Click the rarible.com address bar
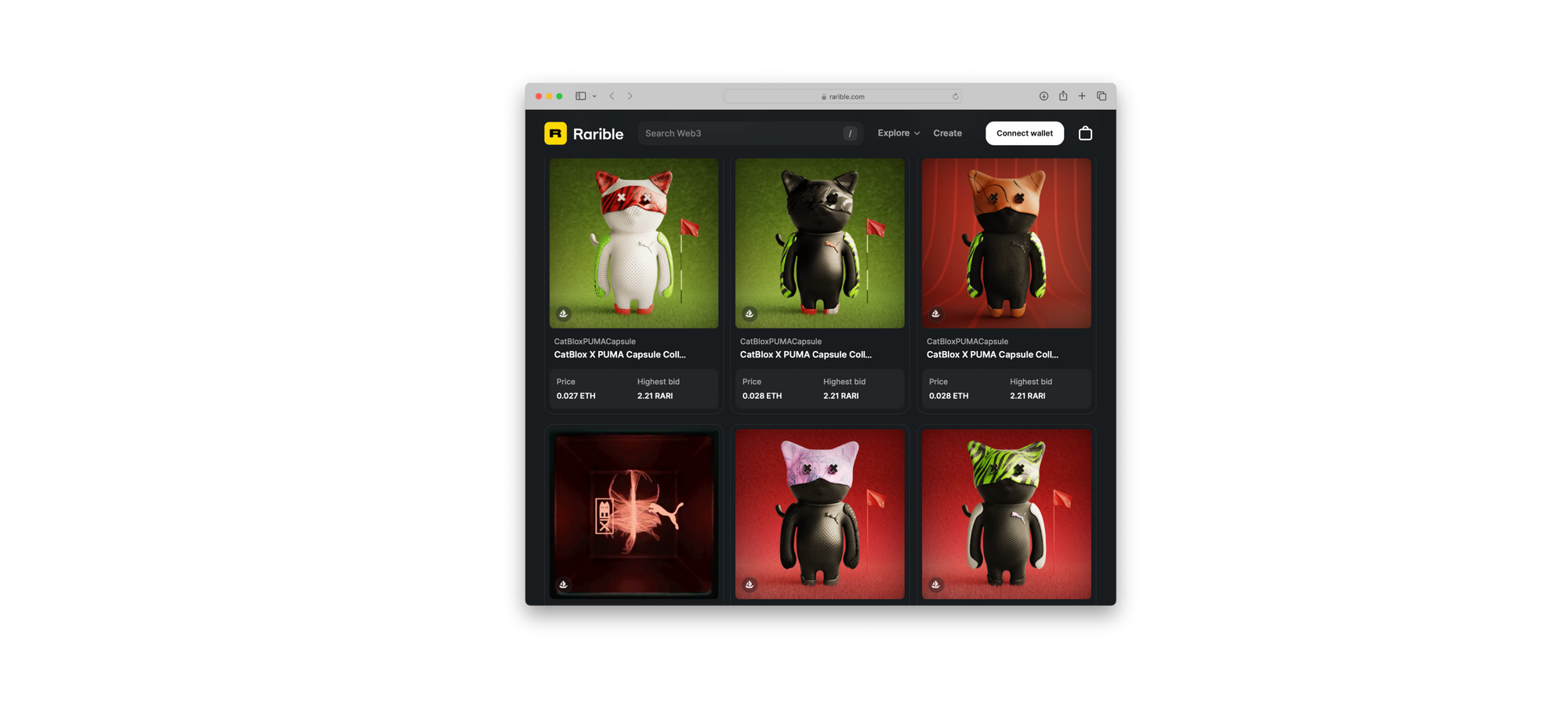Screen dimensions: 1568x707 pos(843,96)
